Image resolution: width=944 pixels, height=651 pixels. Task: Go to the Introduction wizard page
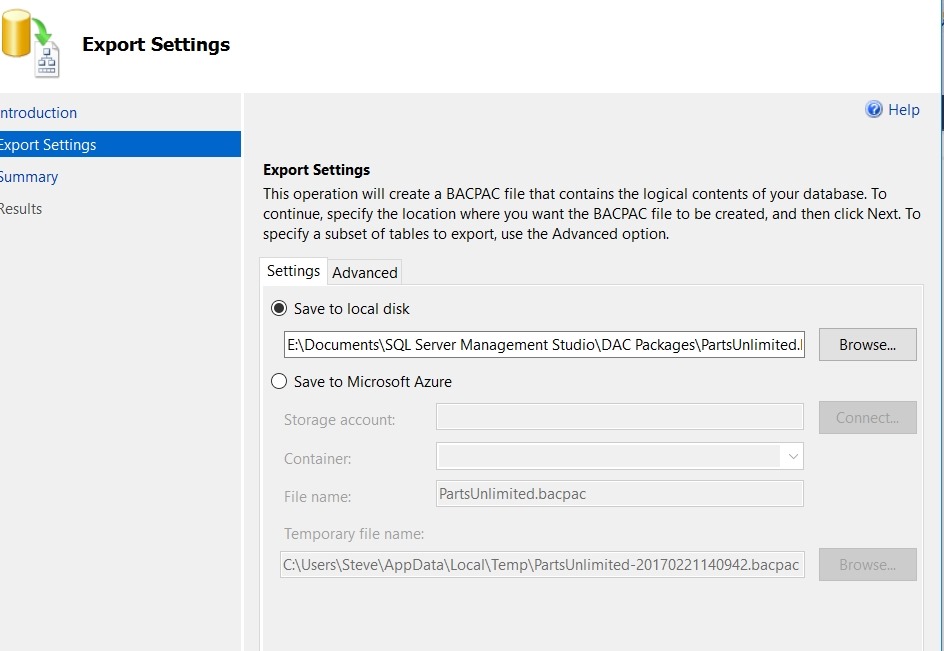pyautogui.click(x=38, y=113)
